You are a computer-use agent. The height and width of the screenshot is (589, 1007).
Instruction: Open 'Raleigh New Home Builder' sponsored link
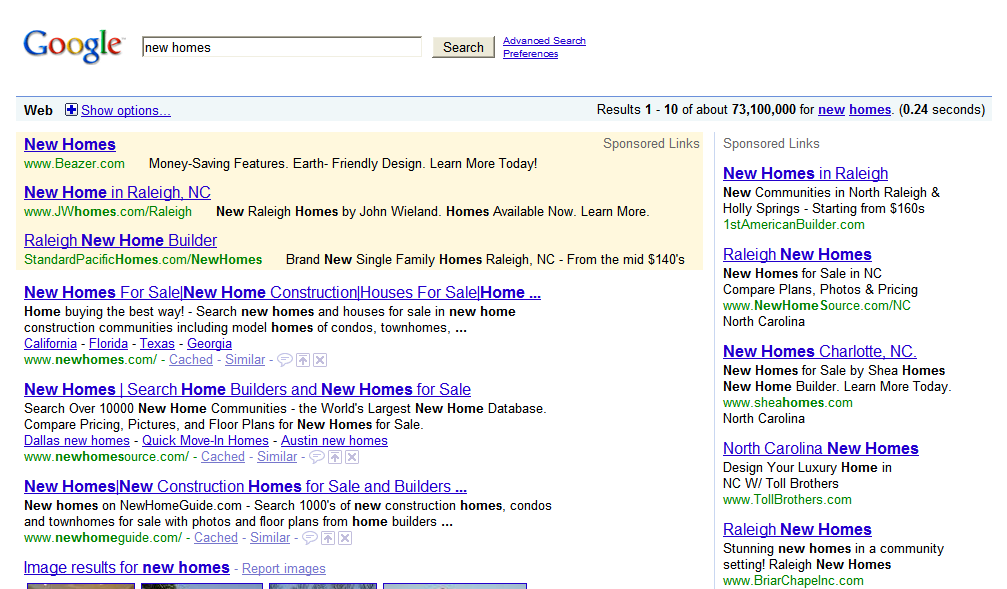tap(121, 241)
